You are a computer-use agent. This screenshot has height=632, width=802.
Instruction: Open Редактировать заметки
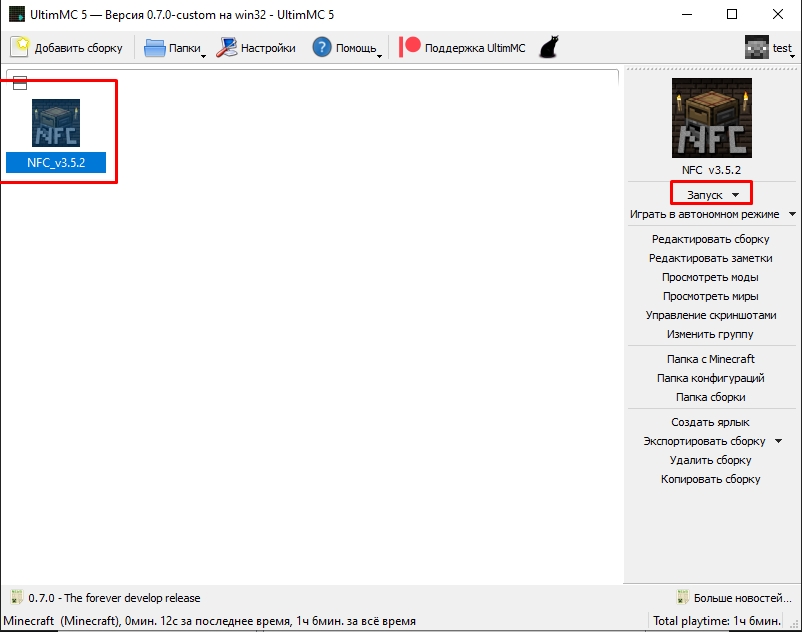click(x=710, y=258)
